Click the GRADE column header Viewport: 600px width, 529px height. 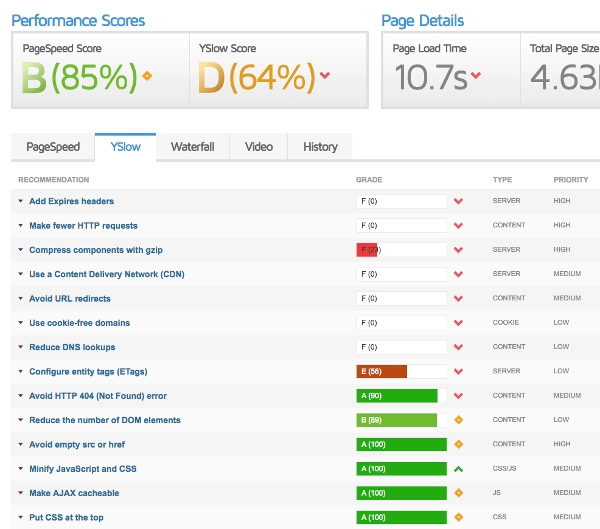coord(369,180)
